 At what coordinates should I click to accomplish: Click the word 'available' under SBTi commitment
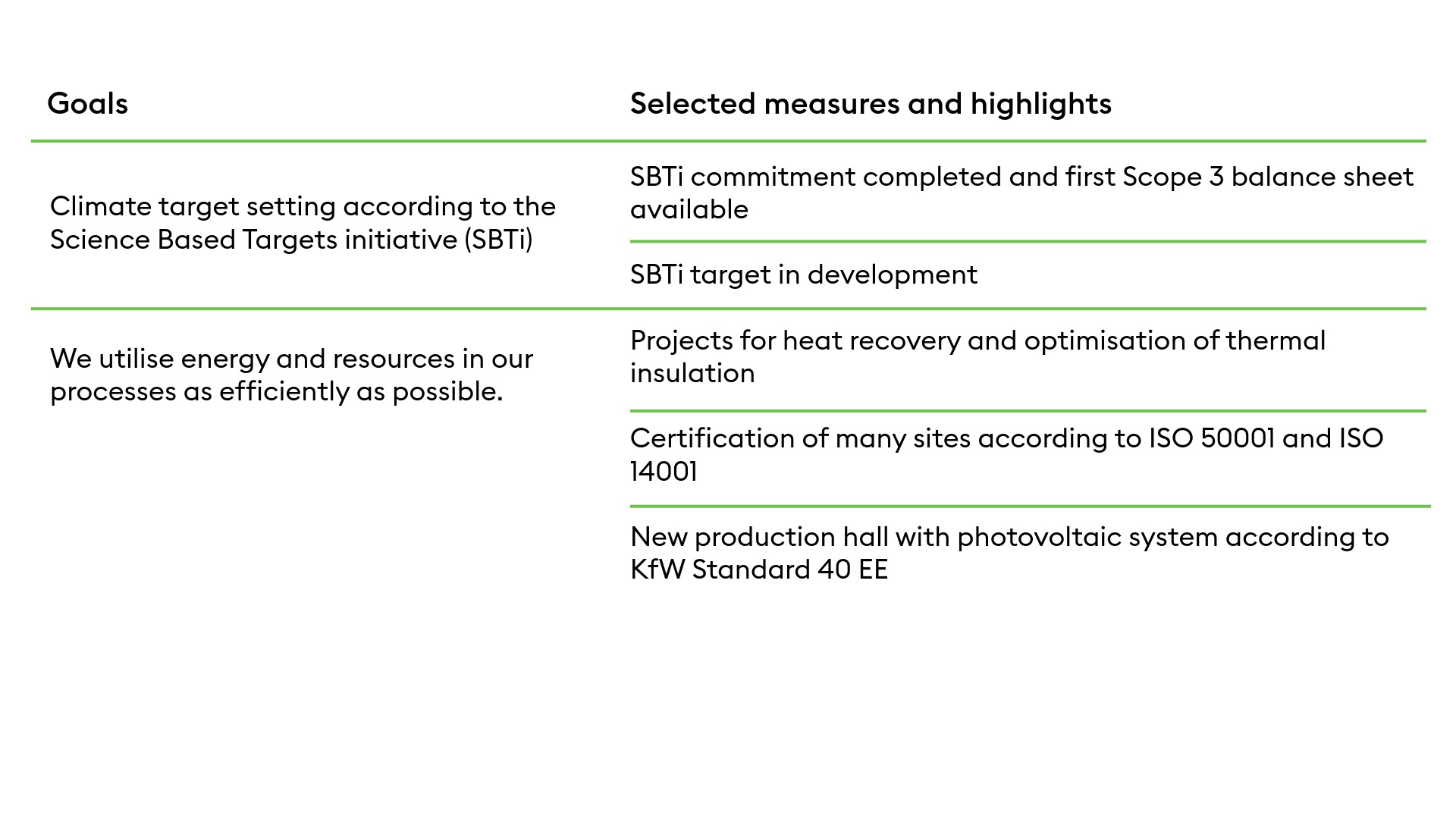[689, 209]
